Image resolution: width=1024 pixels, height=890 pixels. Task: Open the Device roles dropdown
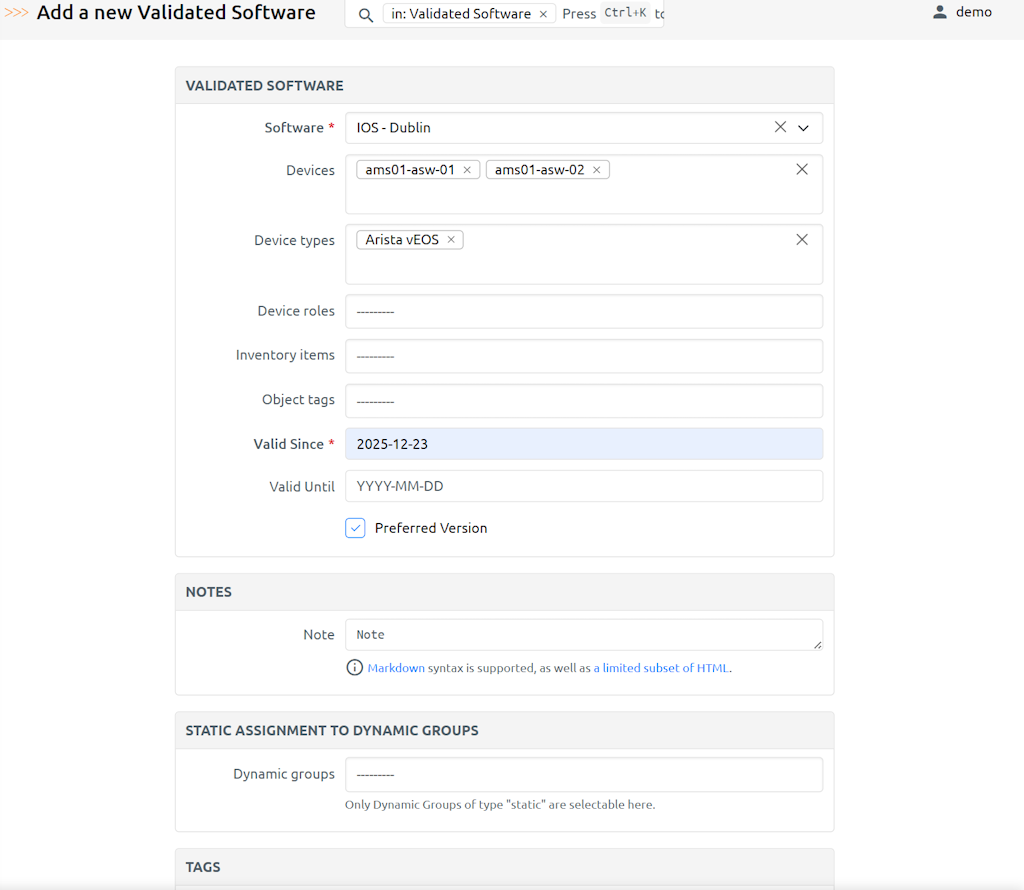tap(583, 311)
